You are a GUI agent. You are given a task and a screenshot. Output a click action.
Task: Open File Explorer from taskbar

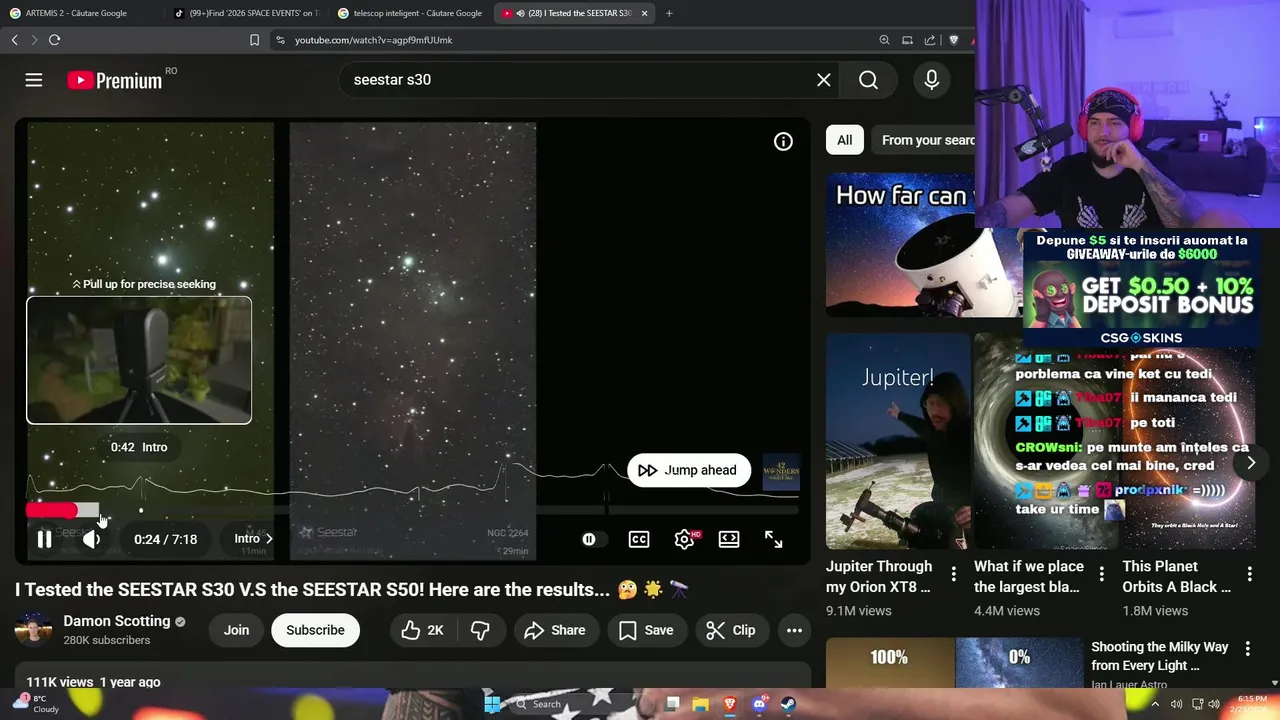point(701,704)
